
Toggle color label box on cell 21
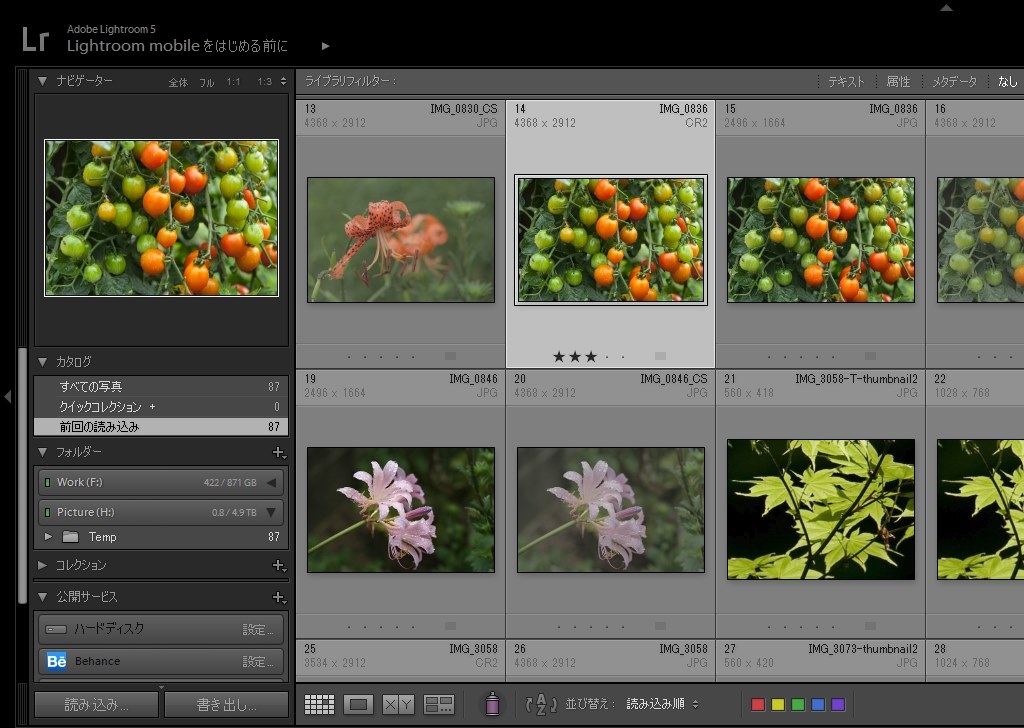(x=870, y=626)
